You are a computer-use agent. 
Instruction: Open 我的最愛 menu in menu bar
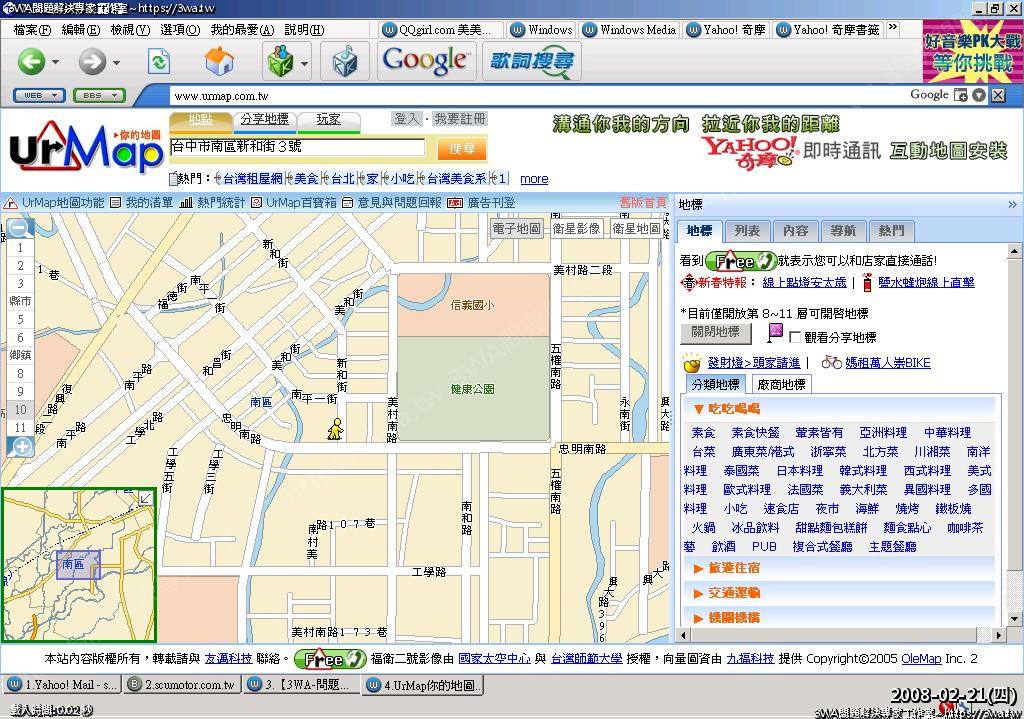tap(241, 30)
